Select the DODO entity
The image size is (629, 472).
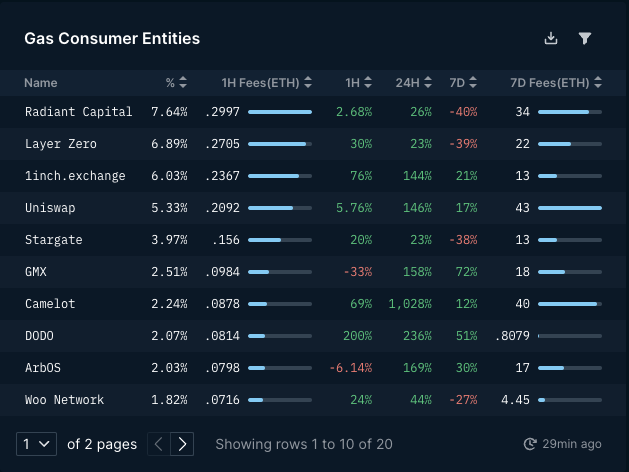39,336
